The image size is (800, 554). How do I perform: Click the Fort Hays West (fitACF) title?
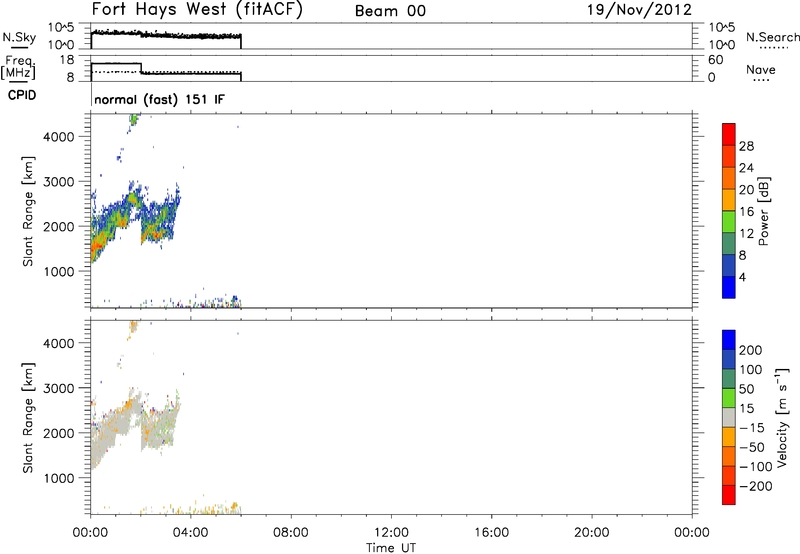[x=197, y=10]
